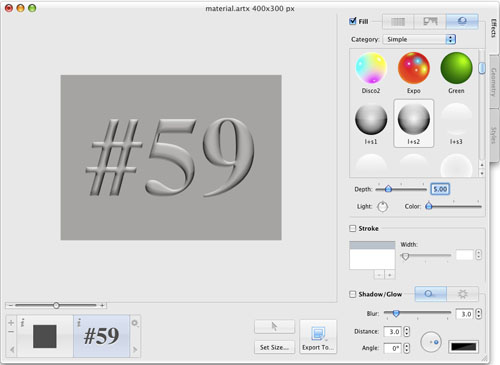Select the pointer arrow tool button

[x=274, y=326]
